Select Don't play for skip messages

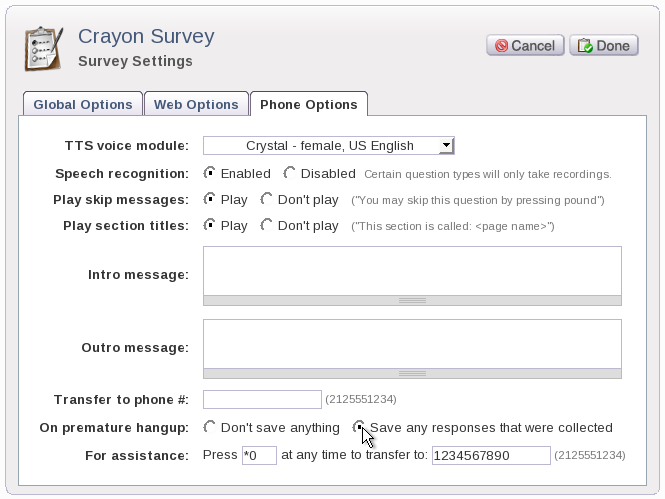pyautogui.click(x=266, y=199)
